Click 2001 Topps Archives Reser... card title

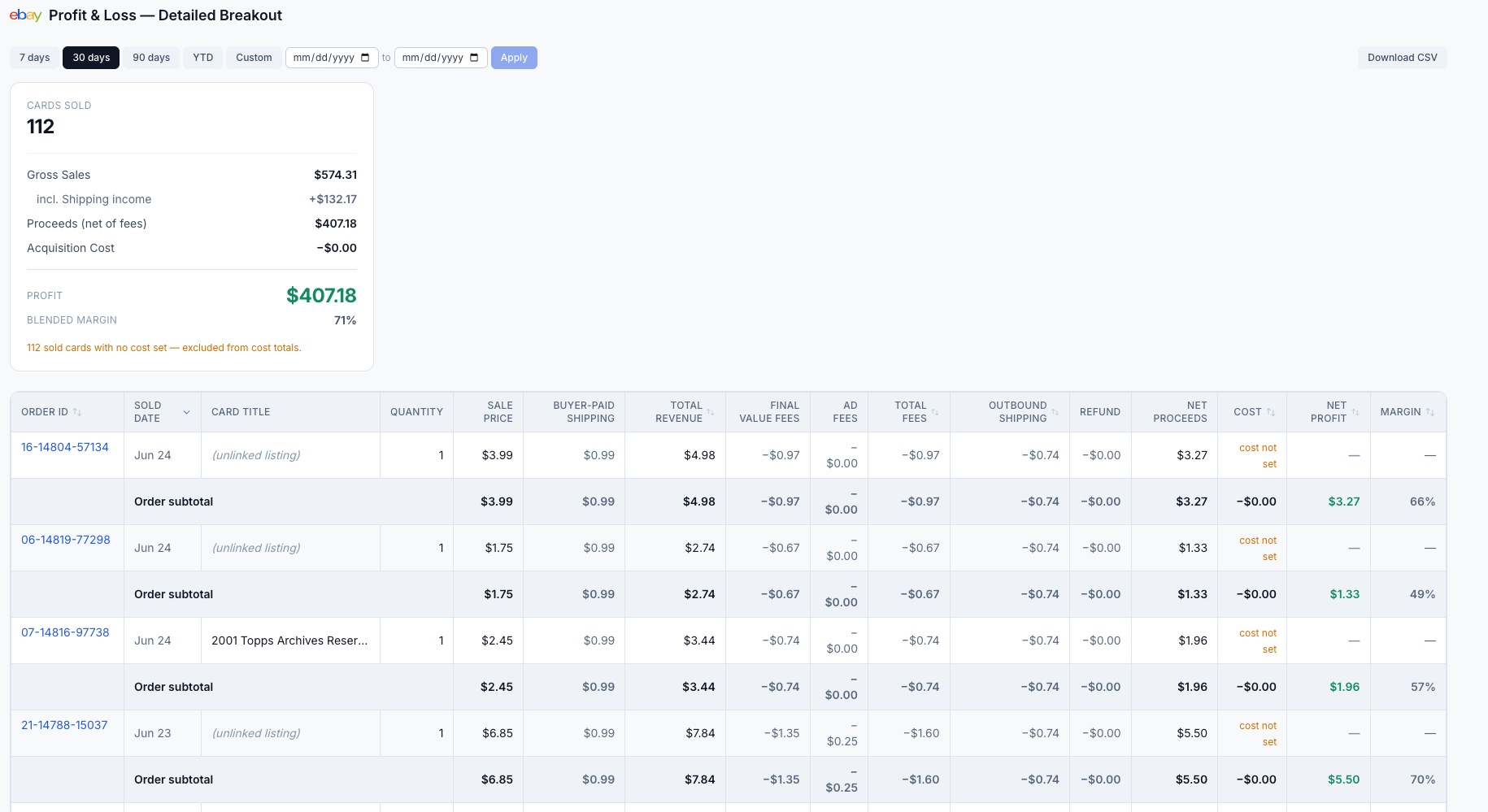point(289,640)
